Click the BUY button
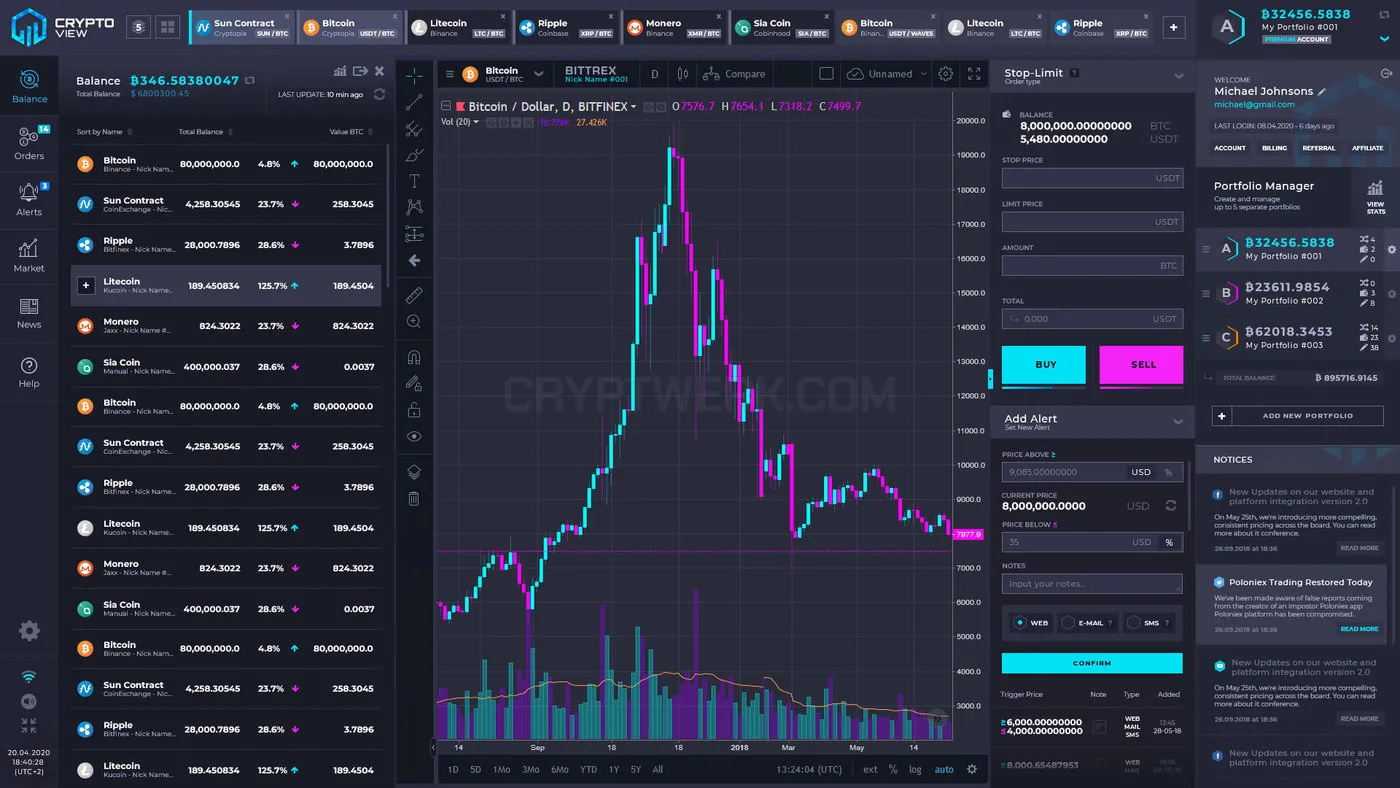Image resolution: width=1400 pixels, height=788 pixels. click(1044, 365)
